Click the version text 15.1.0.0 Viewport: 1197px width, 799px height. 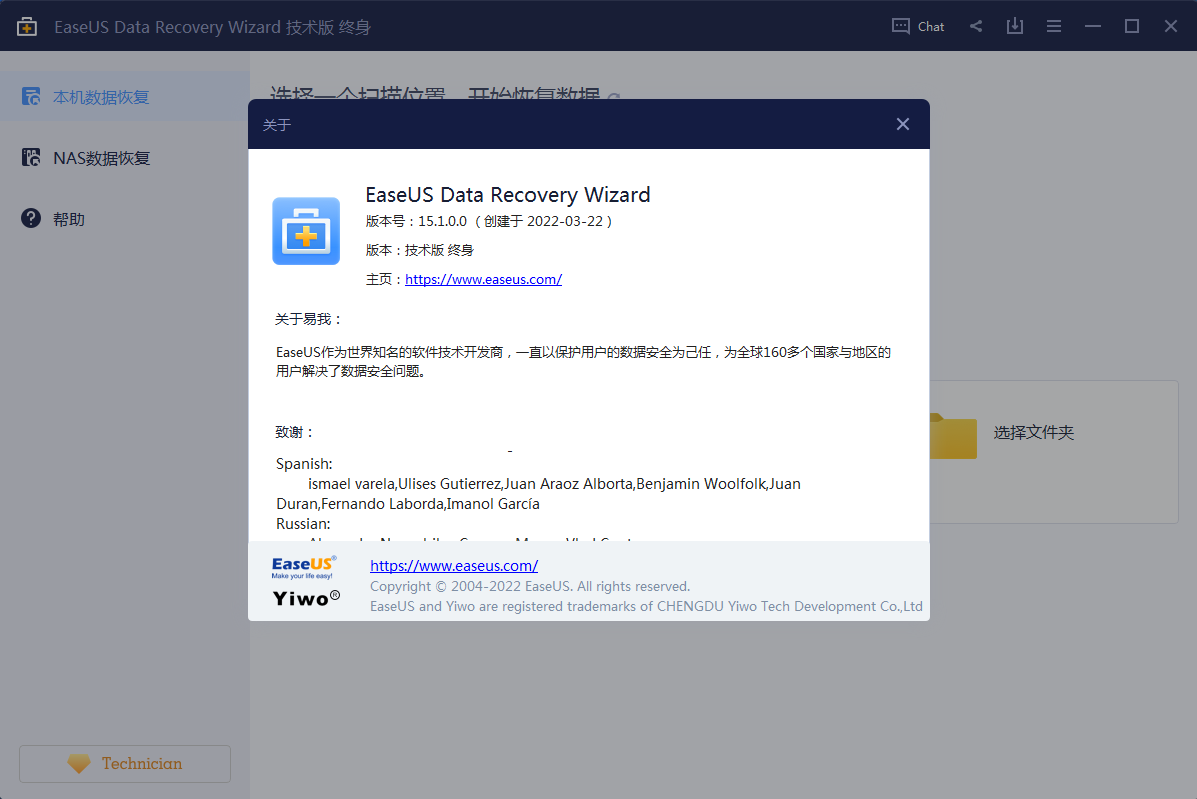tap(442, 221)
